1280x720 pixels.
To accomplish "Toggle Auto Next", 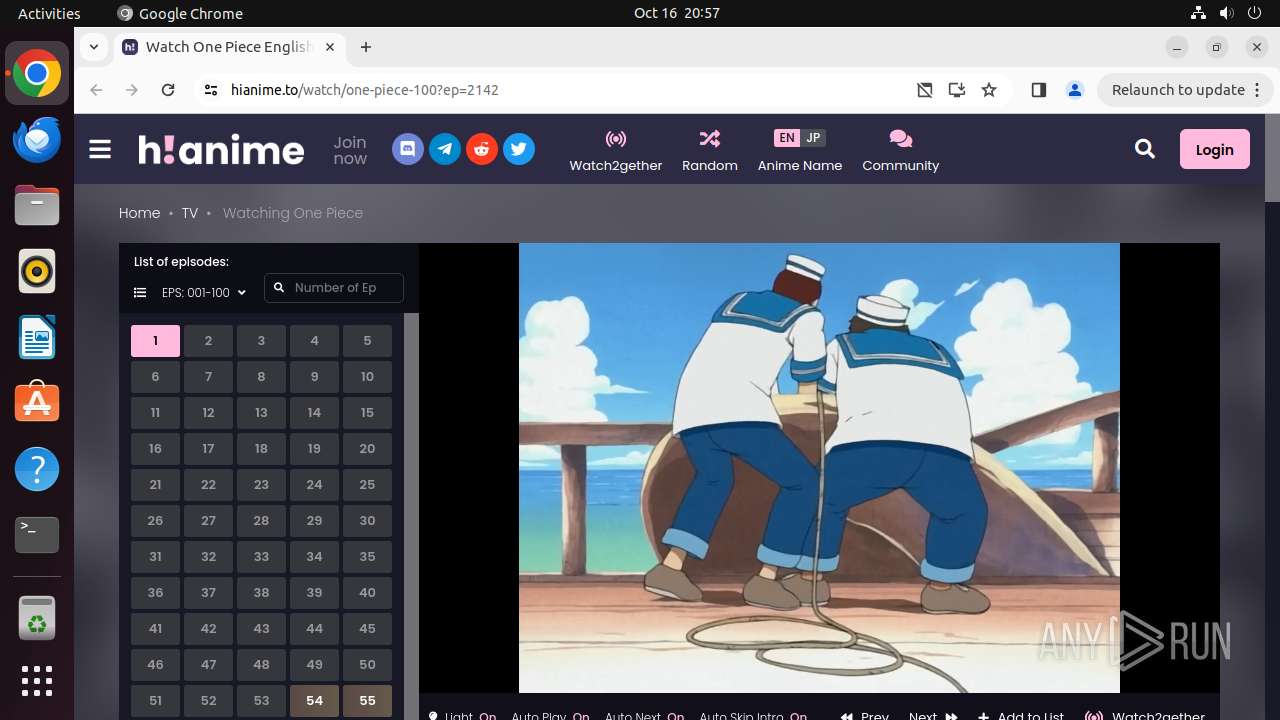I will [x=644, y=715].
